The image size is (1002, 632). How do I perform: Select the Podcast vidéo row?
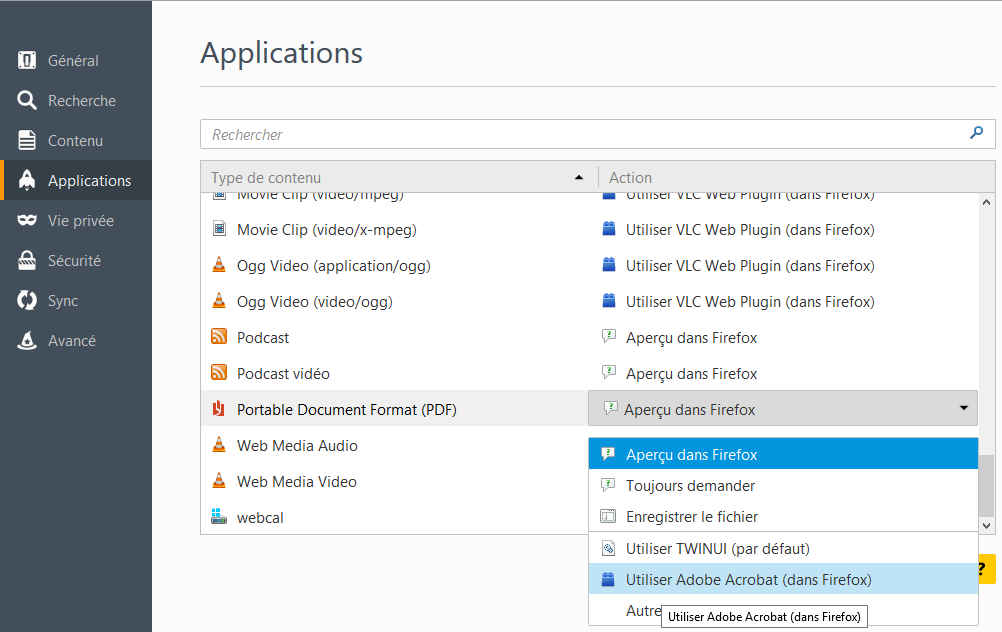(x=283, y=373)
